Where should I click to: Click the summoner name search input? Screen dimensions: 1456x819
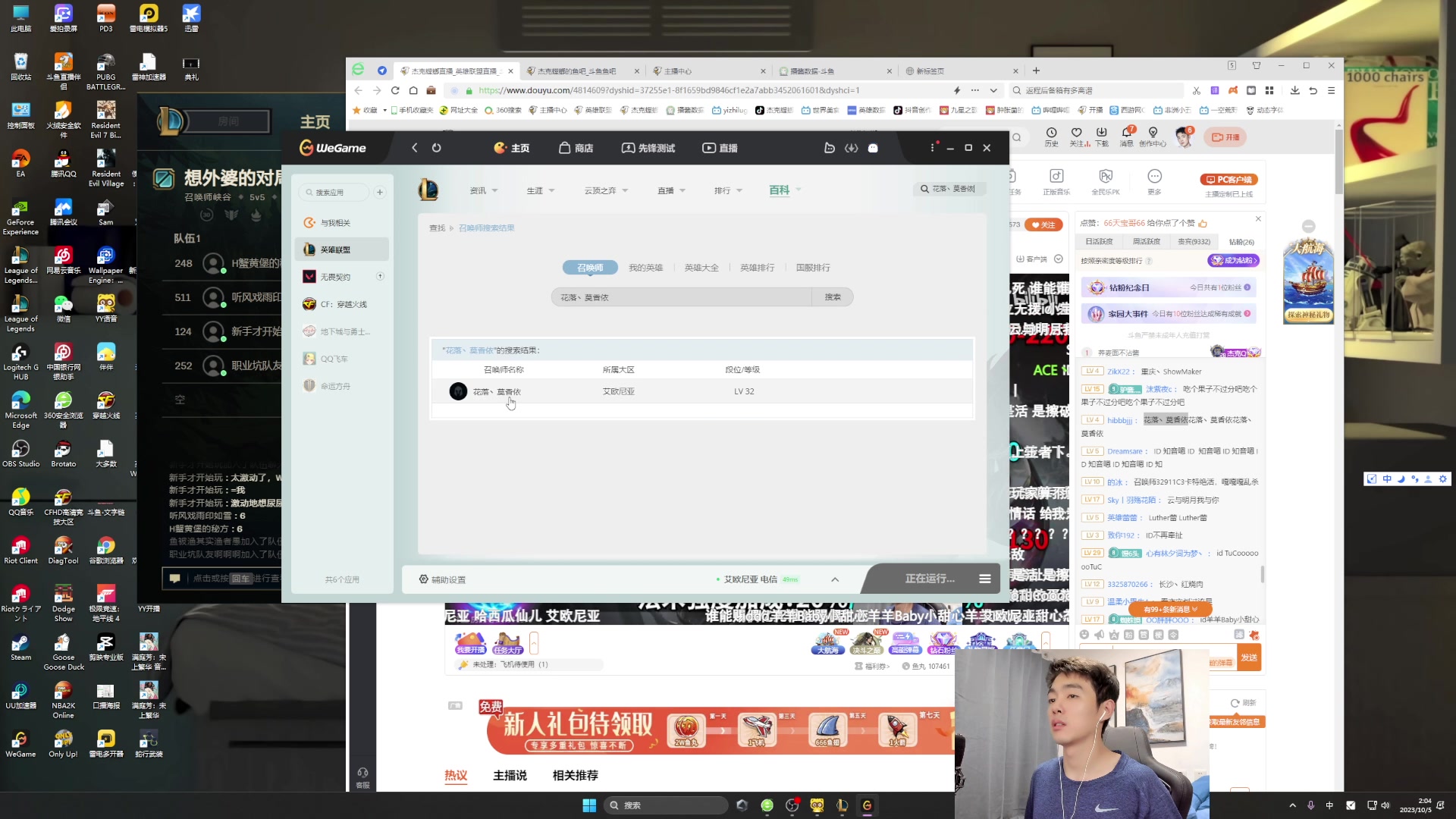tap(682, 297)
